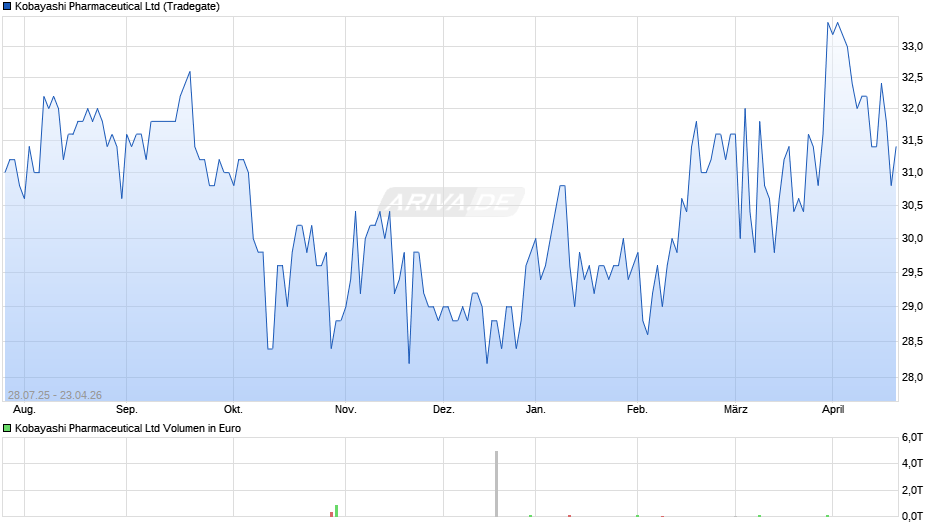Click the 32,5 price axis label

(x=912, y=77)
